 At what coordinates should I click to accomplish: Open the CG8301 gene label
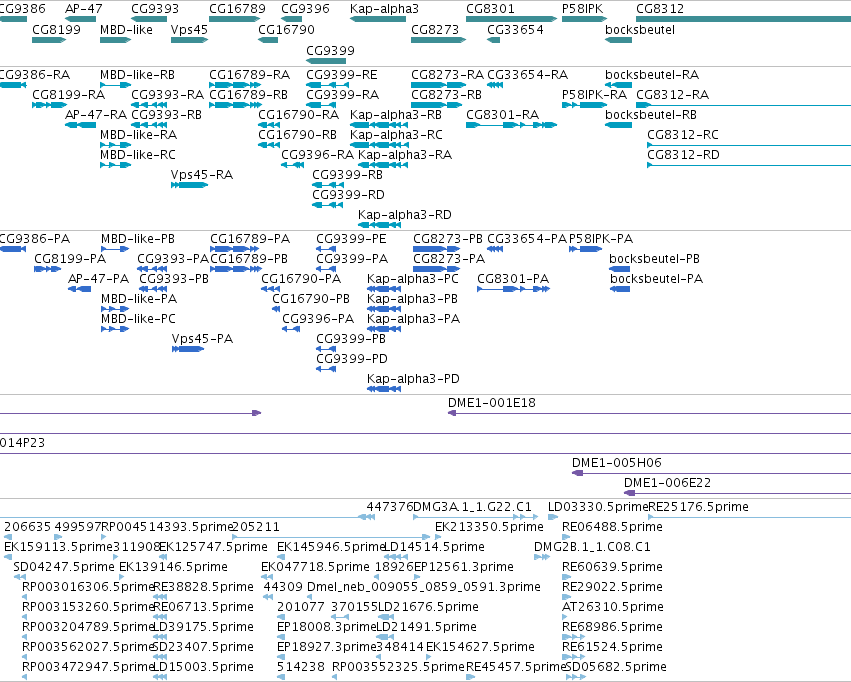coord(490,9)
